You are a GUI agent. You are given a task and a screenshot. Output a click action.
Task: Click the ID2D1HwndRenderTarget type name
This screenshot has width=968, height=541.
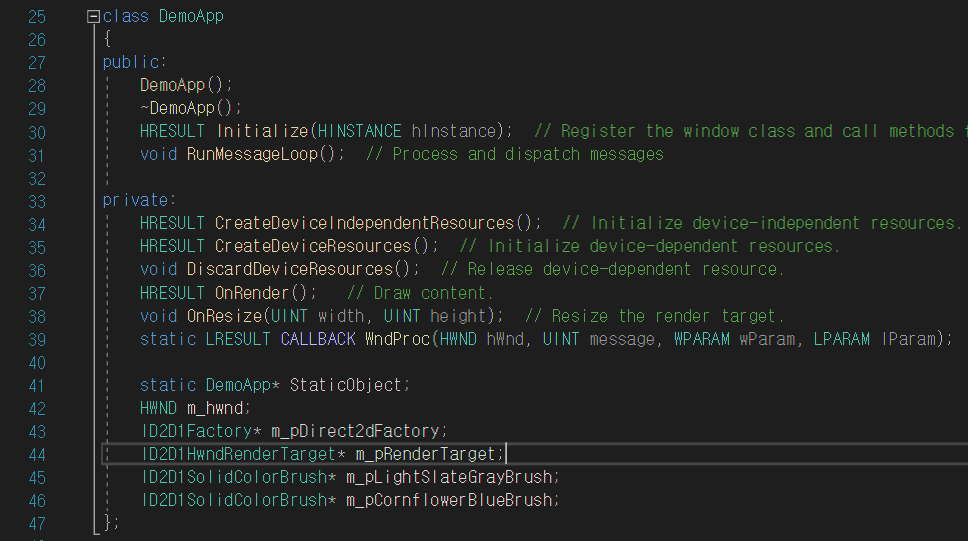point(239,454)
